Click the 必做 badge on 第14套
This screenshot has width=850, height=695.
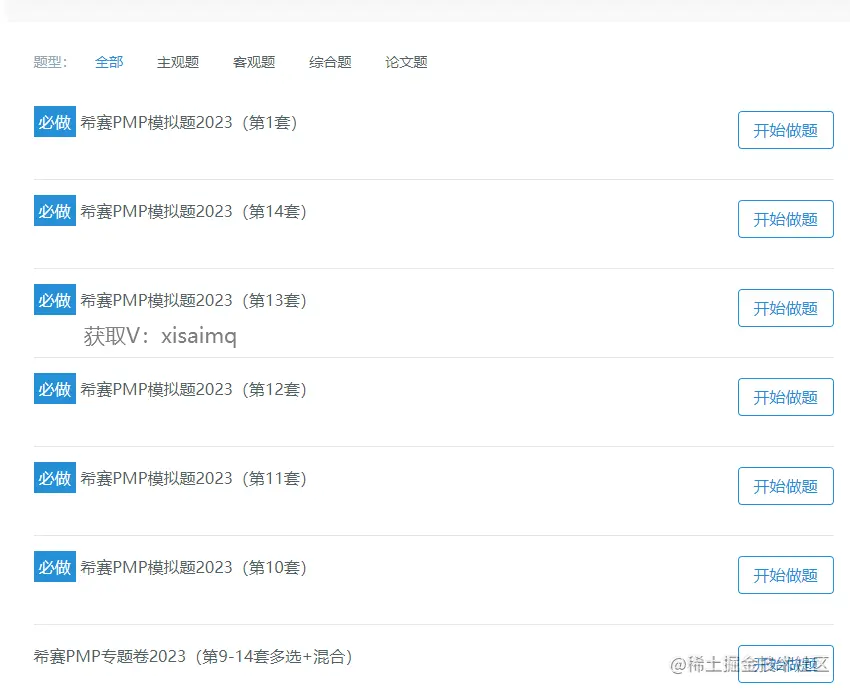[55, 210]
